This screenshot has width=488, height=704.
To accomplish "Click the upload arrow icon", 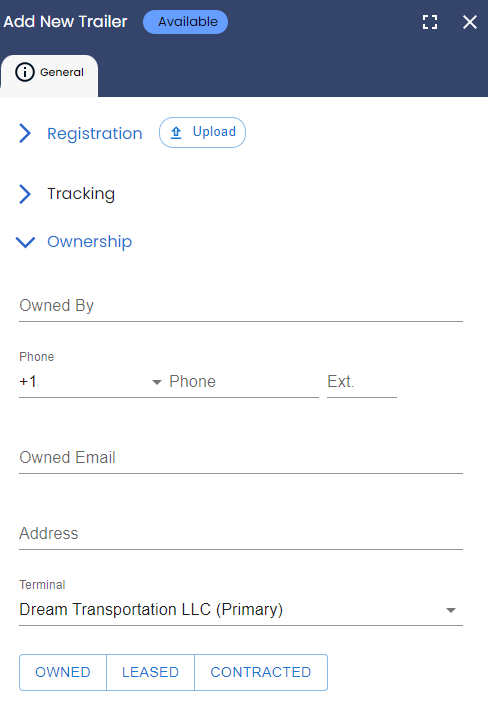I will 176,132.
